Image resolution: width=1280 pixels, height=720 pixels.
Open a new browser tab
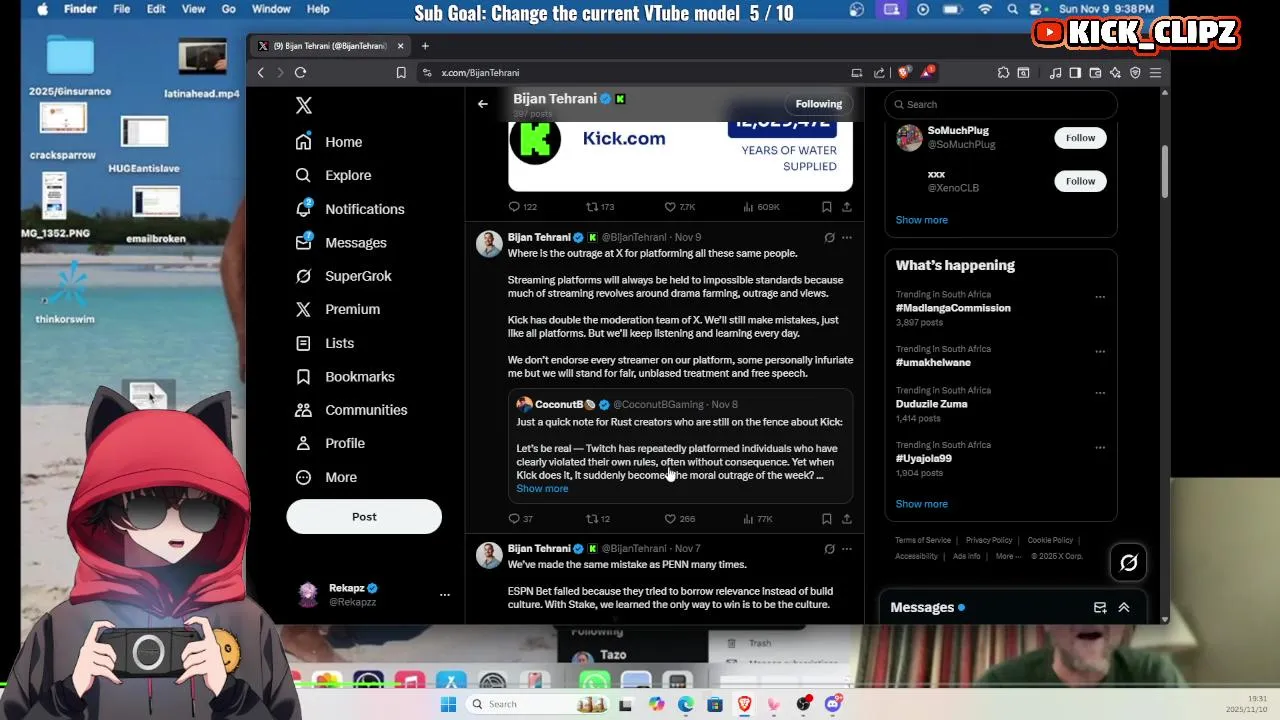[425, 46]
